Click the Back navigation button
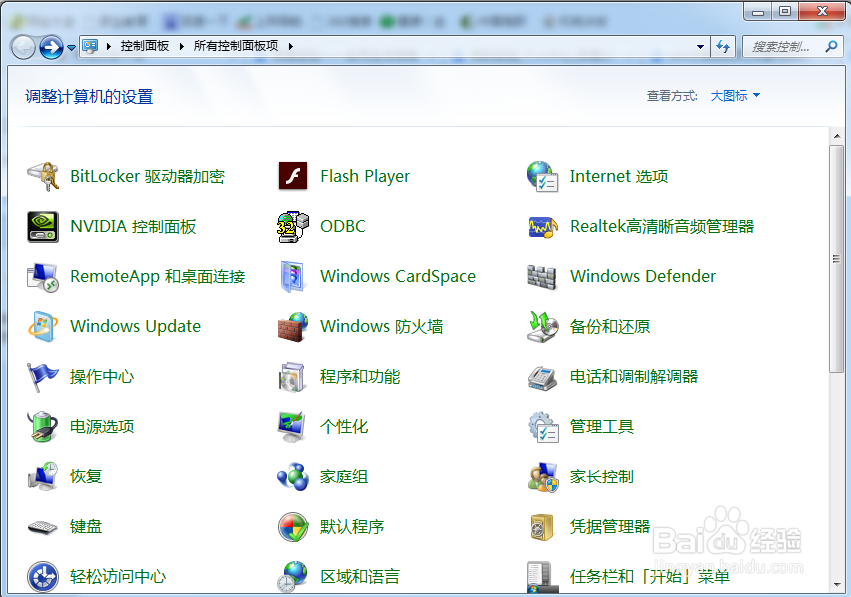The width and height of the screenshot is (851, 597). tap(23, 47)
